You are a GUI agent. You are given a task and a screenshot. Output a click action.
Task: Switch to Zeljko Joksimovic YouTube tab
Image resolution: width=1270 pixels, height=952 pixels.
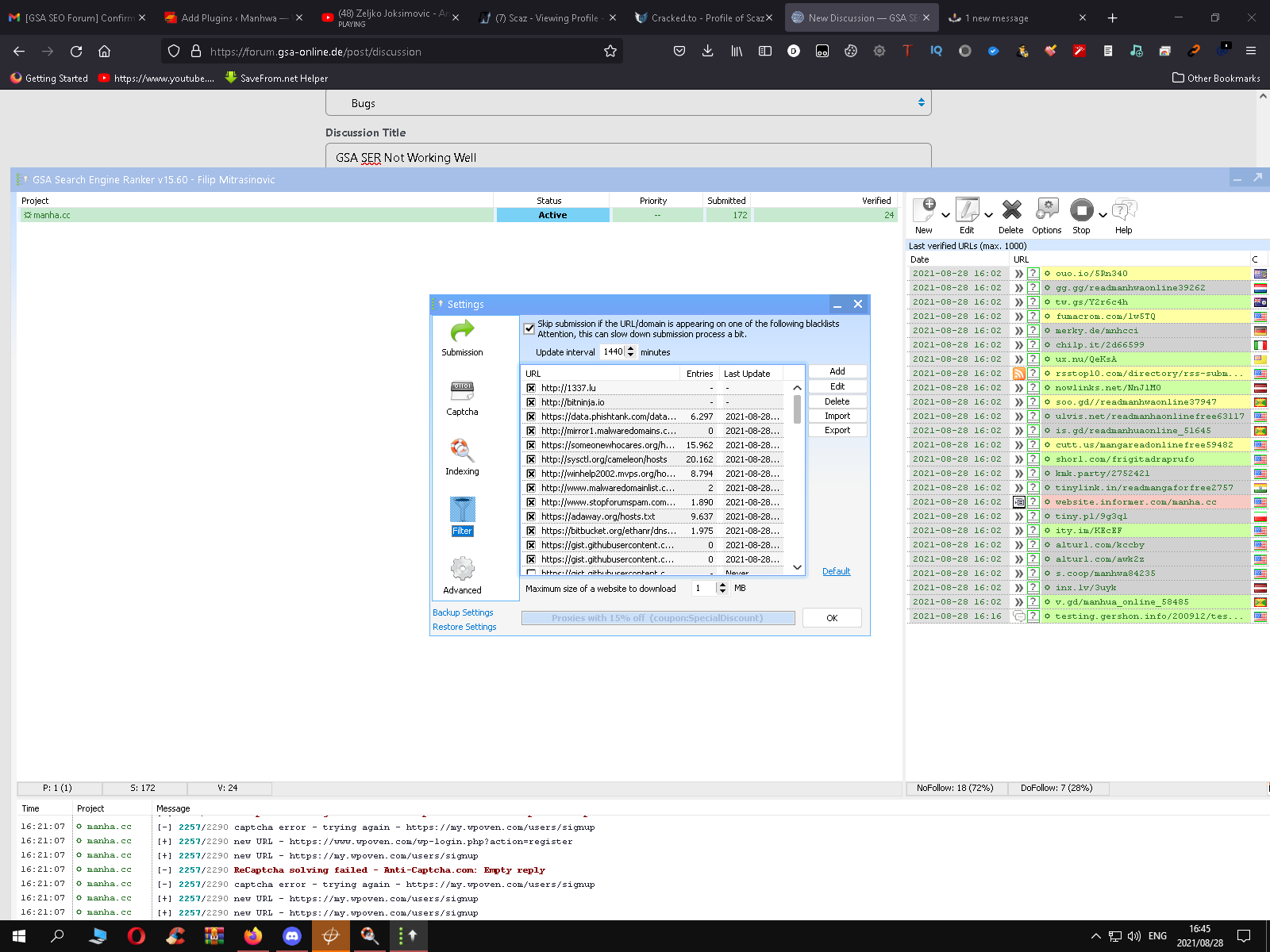[x=391, y=17]
